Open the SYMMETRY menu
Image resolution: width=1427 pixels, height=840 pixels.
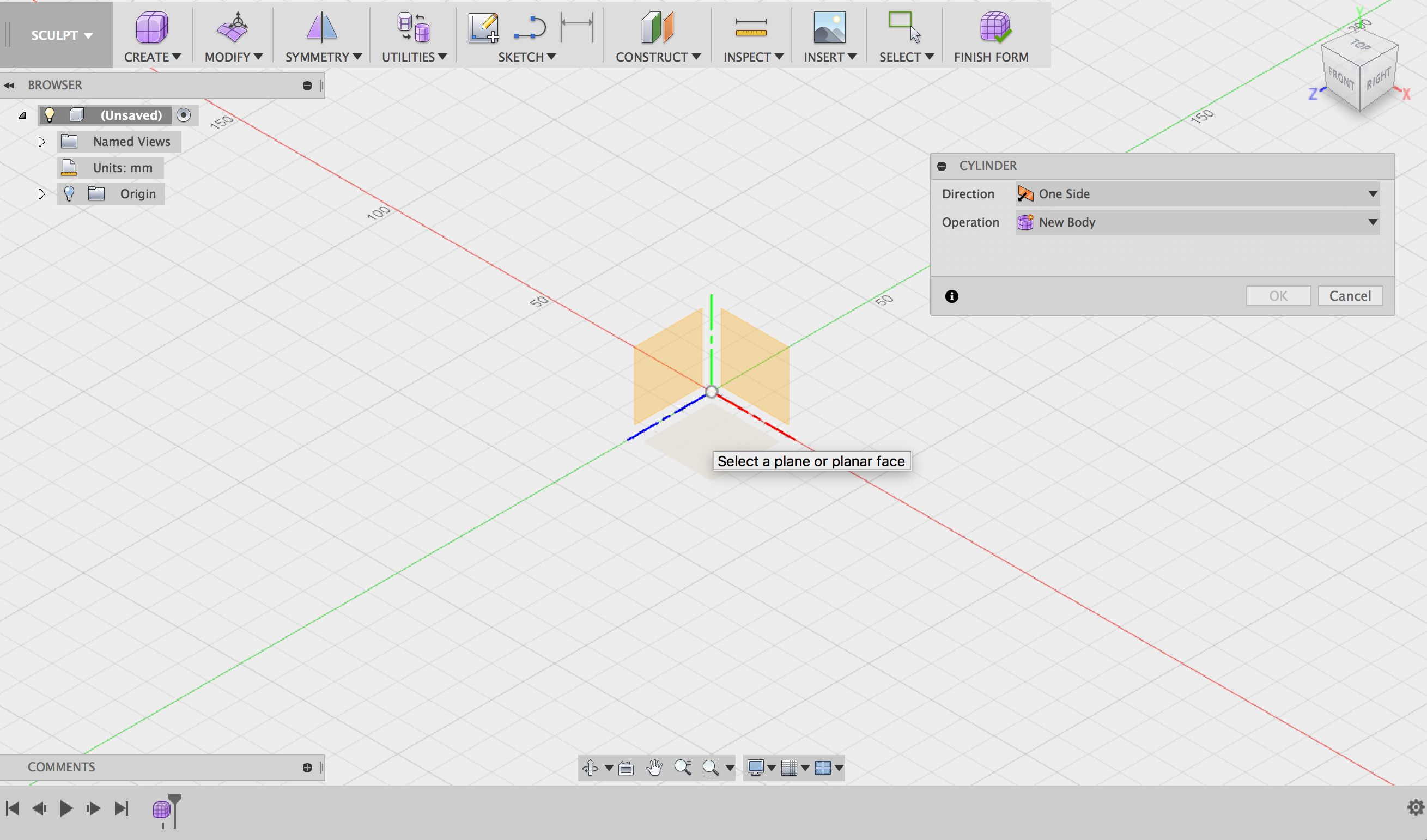coord(323,57)
